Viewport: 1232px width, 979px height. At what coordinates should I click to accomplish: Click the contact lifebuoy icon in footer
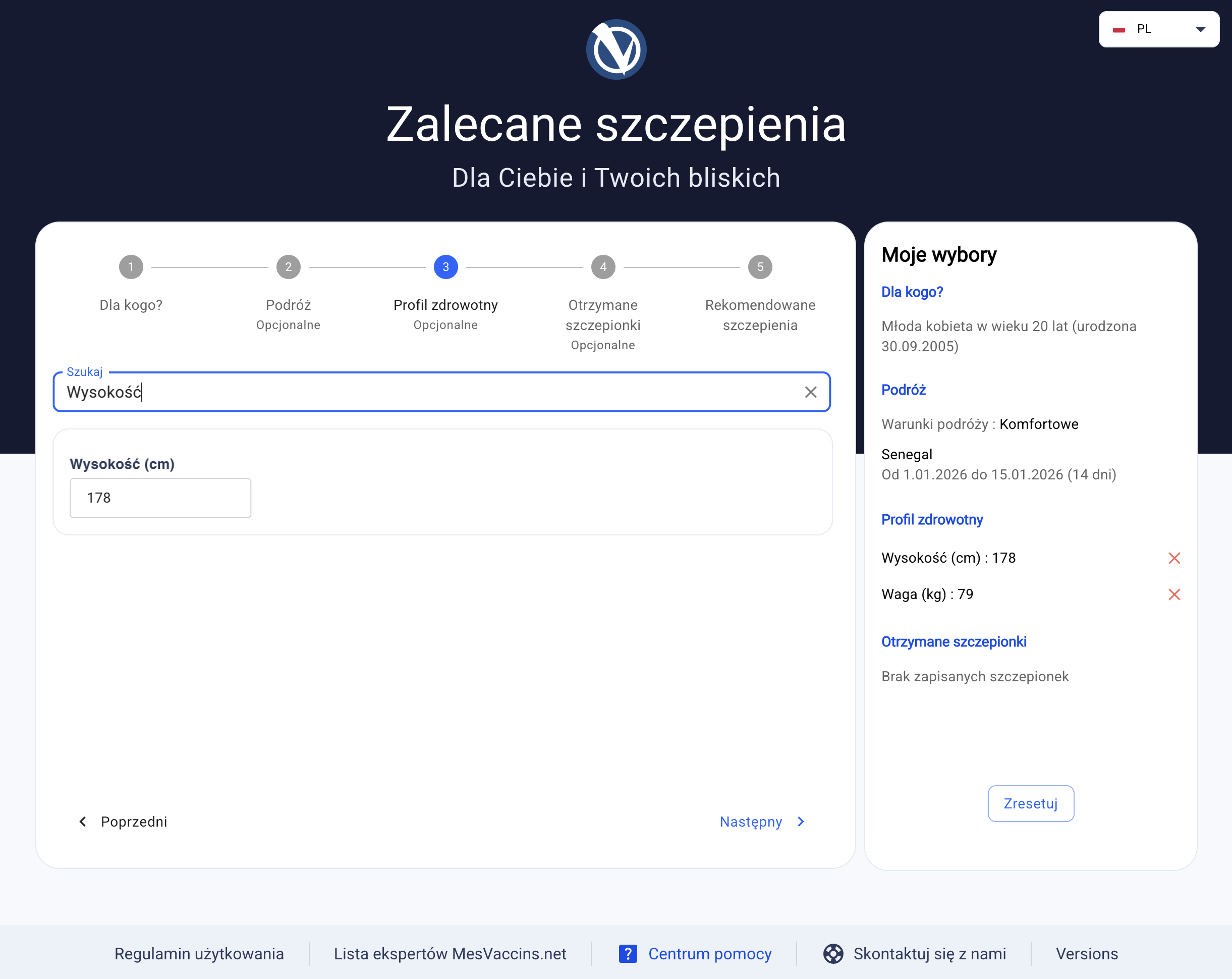[832, 953]
